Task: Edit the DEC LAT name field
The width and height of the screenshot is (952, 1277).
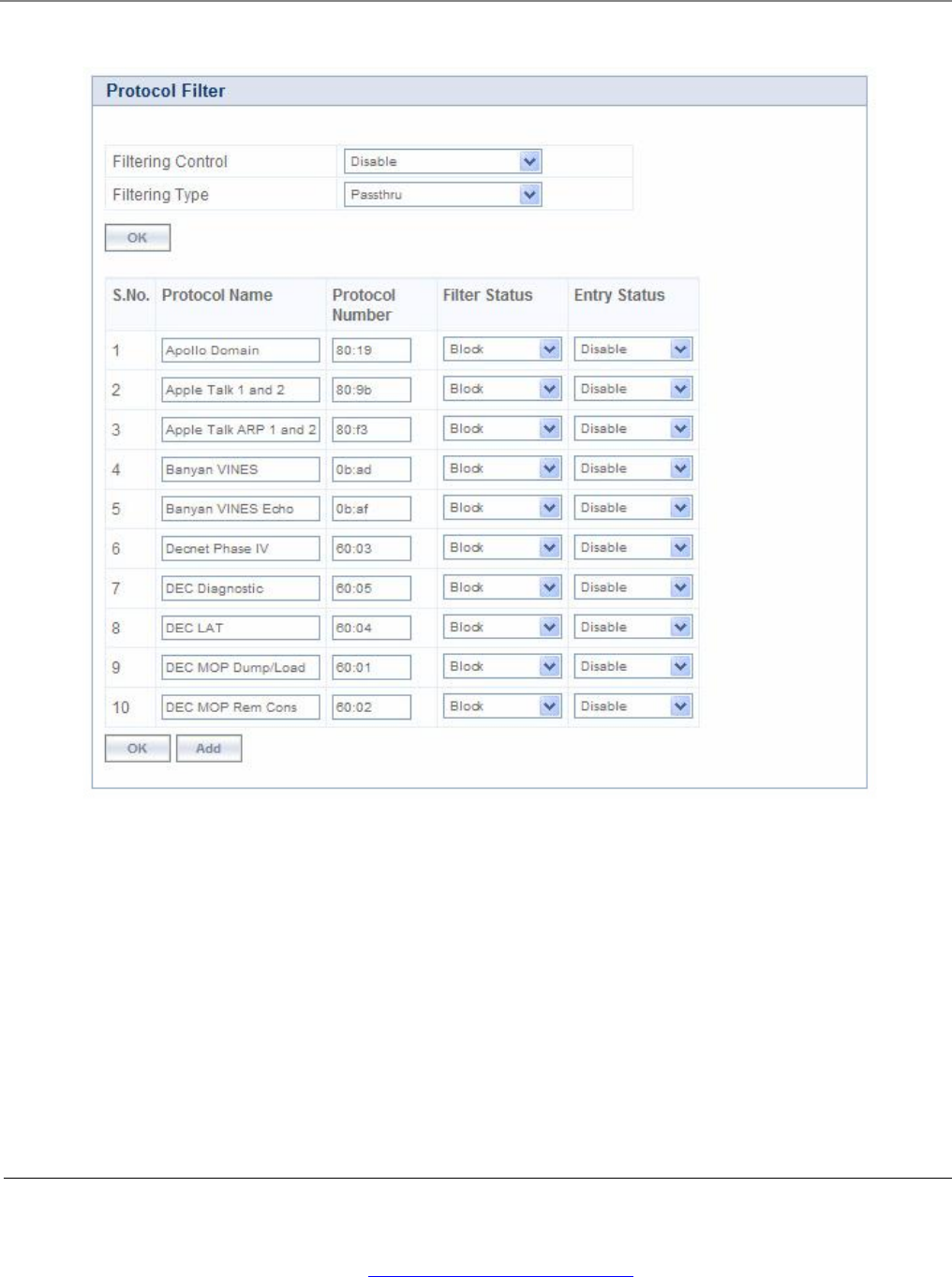Action: pos(240,628)
